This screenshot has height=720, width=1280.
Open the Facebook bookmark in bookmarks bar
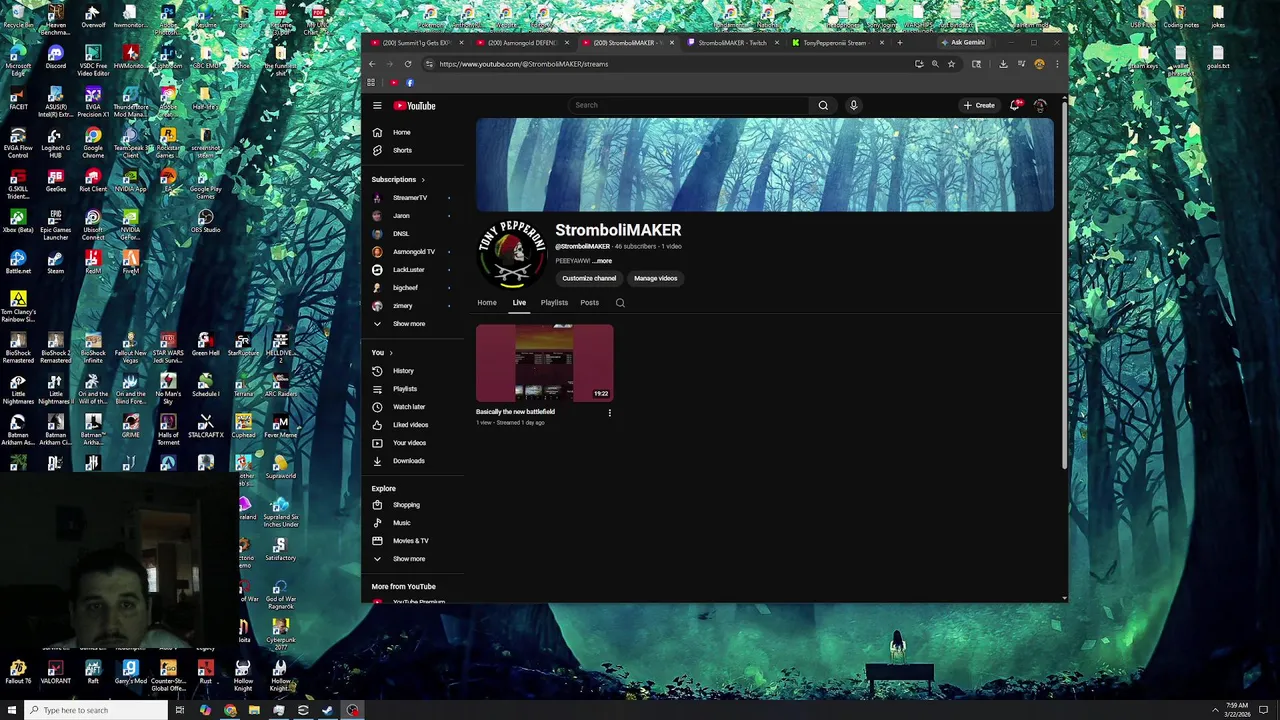click(x=410, y=83)
